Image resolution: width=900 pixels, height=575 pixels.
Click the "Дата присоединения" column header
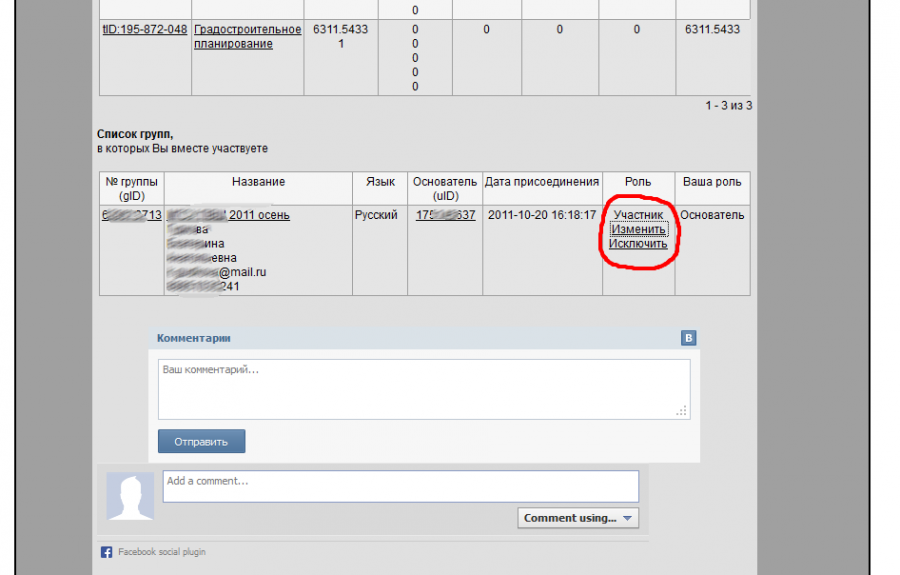tap(542, 182)
